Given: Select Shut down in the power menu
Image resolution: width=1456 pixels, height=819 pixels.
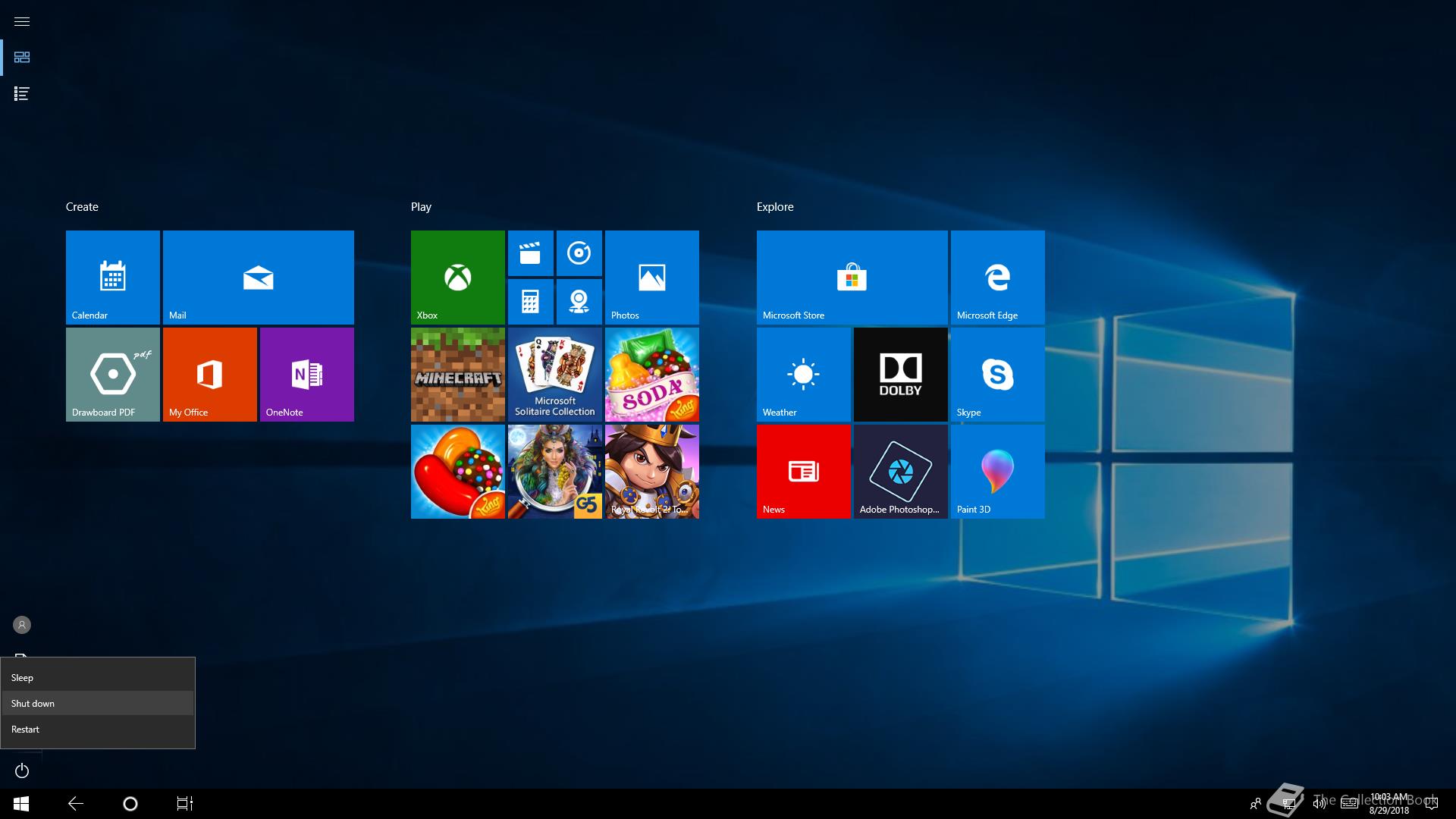Looking at the screenshot, I should point(98,704).
